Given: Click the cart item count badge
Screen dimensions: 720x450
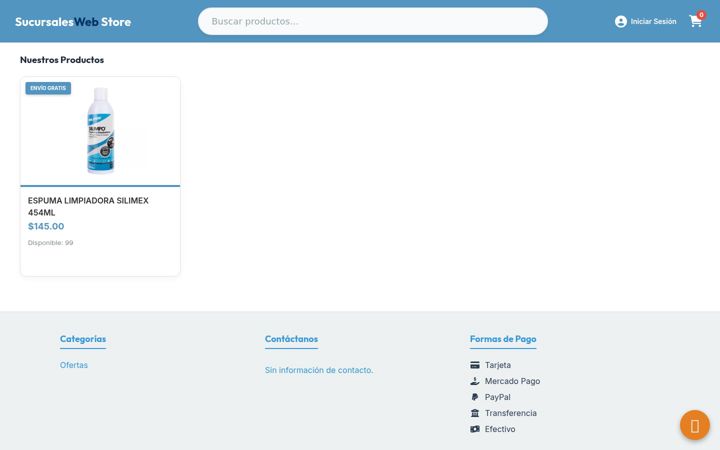Looking at the screenshot, I should (701, 15).
